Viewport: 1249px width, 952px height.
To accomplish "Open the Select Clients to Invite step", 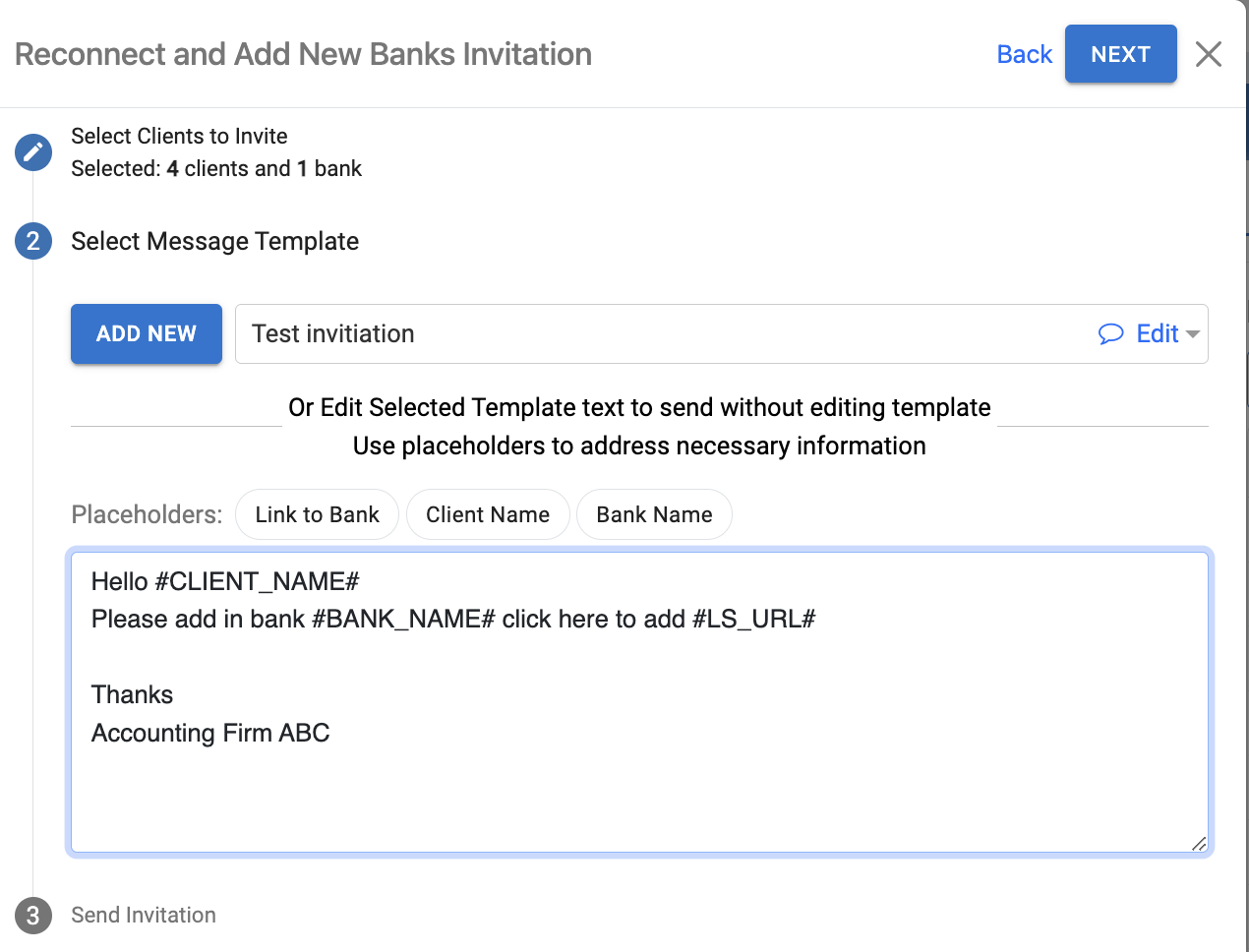I will point(179,136).
